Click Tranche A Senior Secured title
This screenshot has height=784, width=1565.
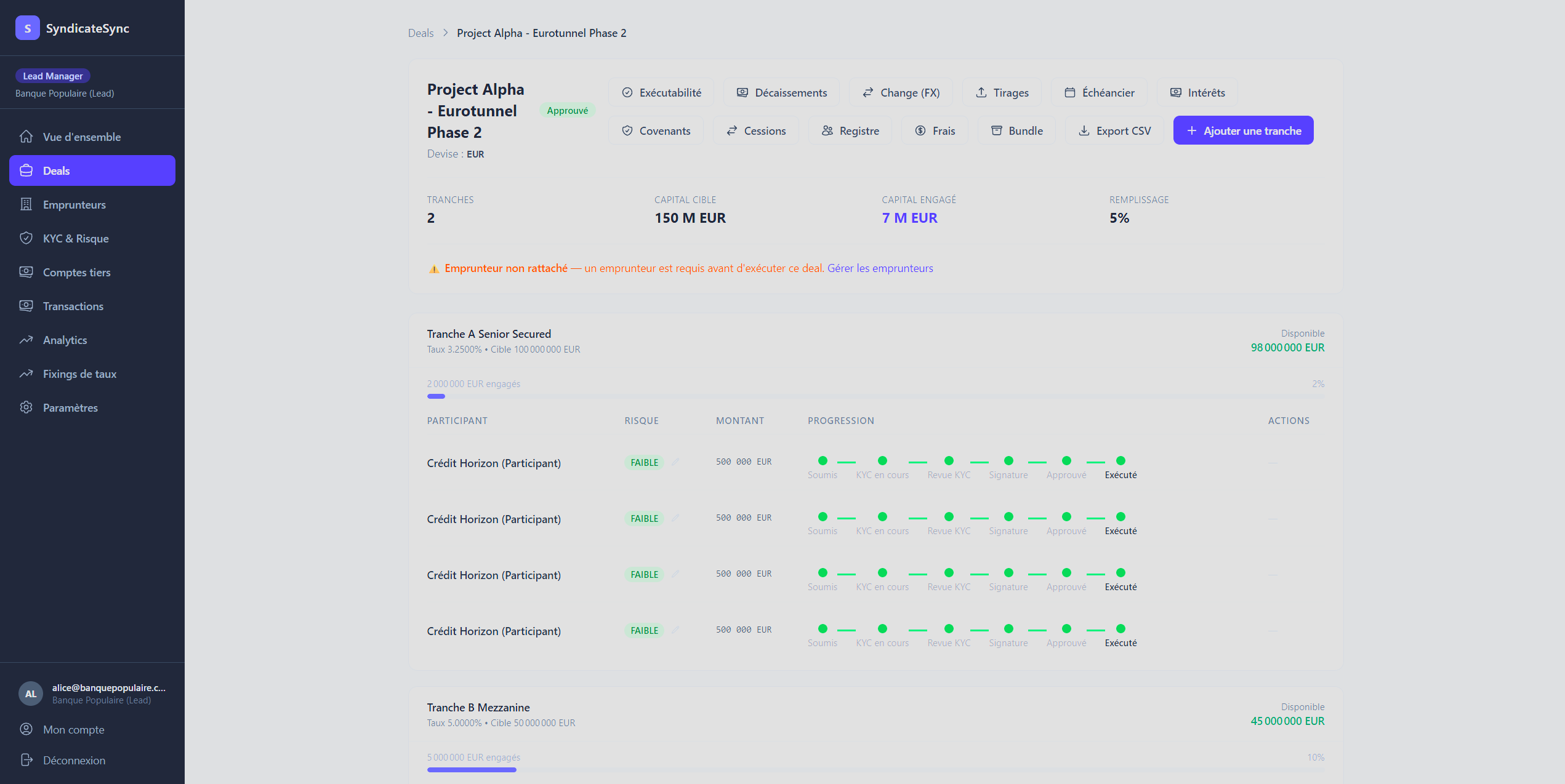[489, 334]
